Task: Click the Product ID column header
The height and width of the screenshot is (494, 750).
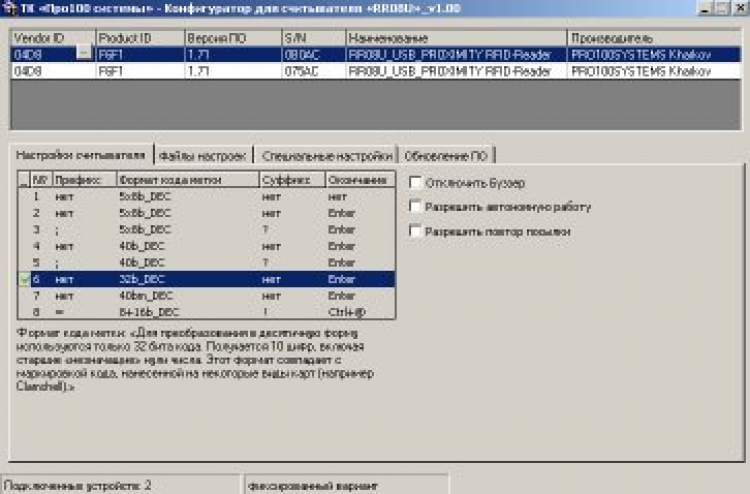Action: [140, 38]
